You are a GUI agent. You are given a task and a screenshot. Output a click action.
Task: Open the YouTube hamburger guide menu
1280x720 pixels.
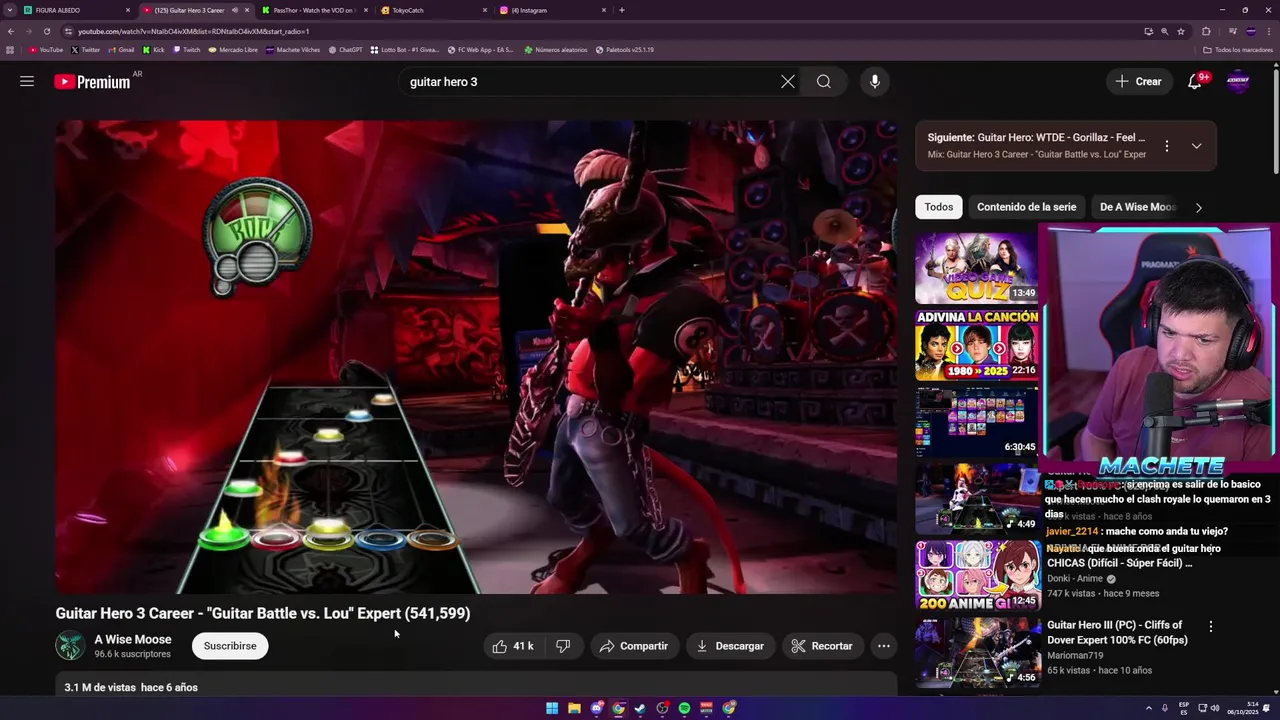(x=27, y=82)
